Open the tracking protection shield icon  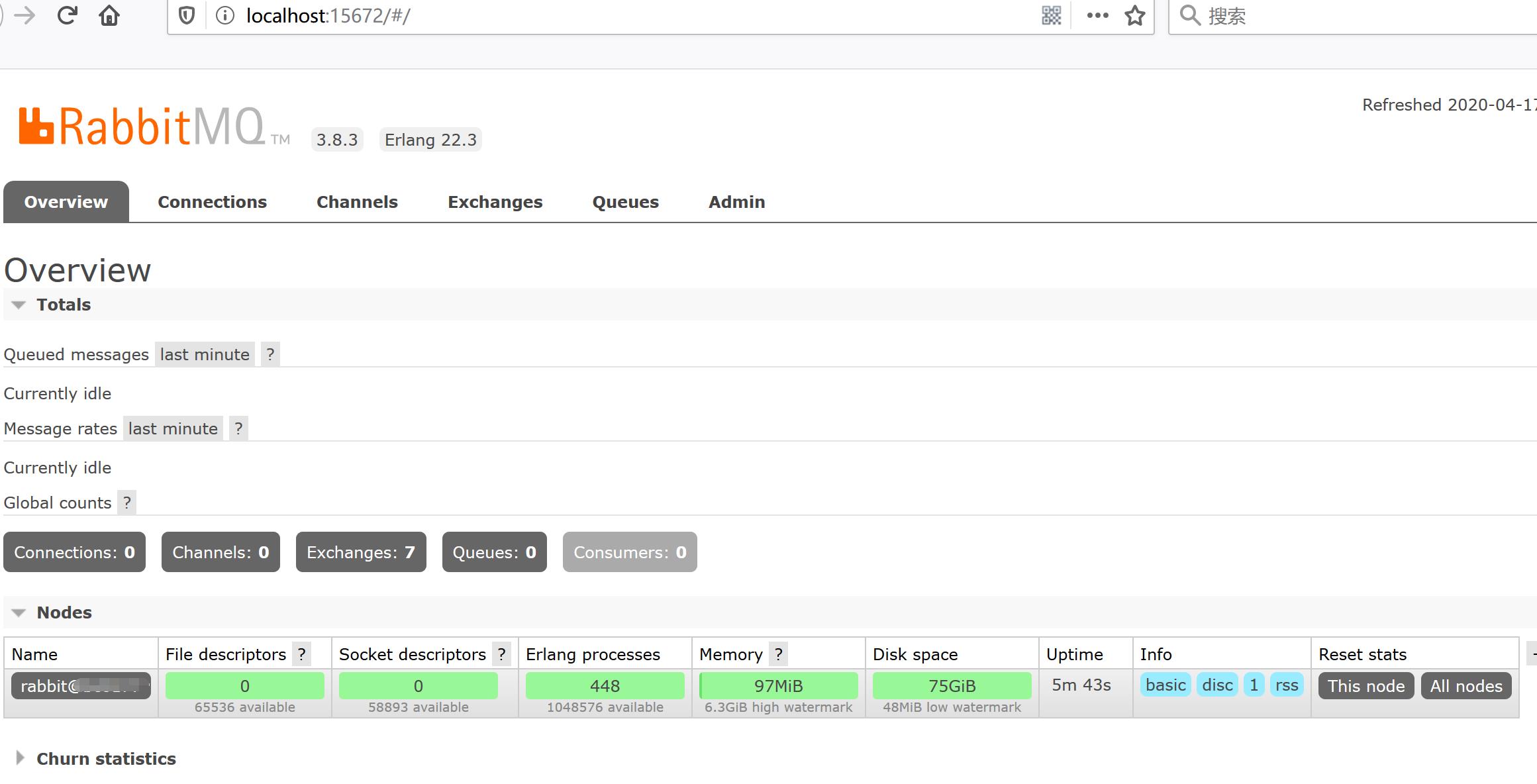tap(187, 15)
